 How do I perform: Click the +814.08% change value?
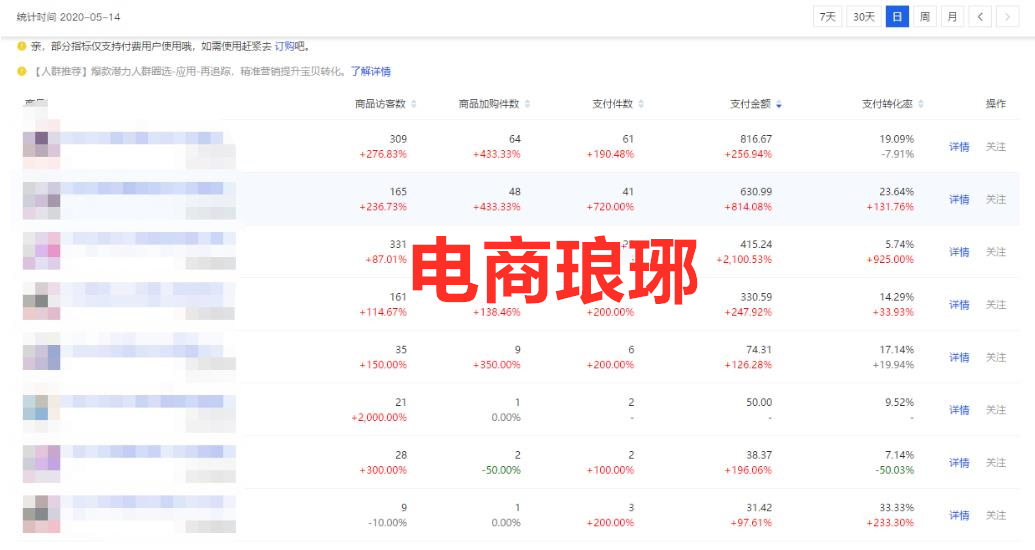[748, 207]
